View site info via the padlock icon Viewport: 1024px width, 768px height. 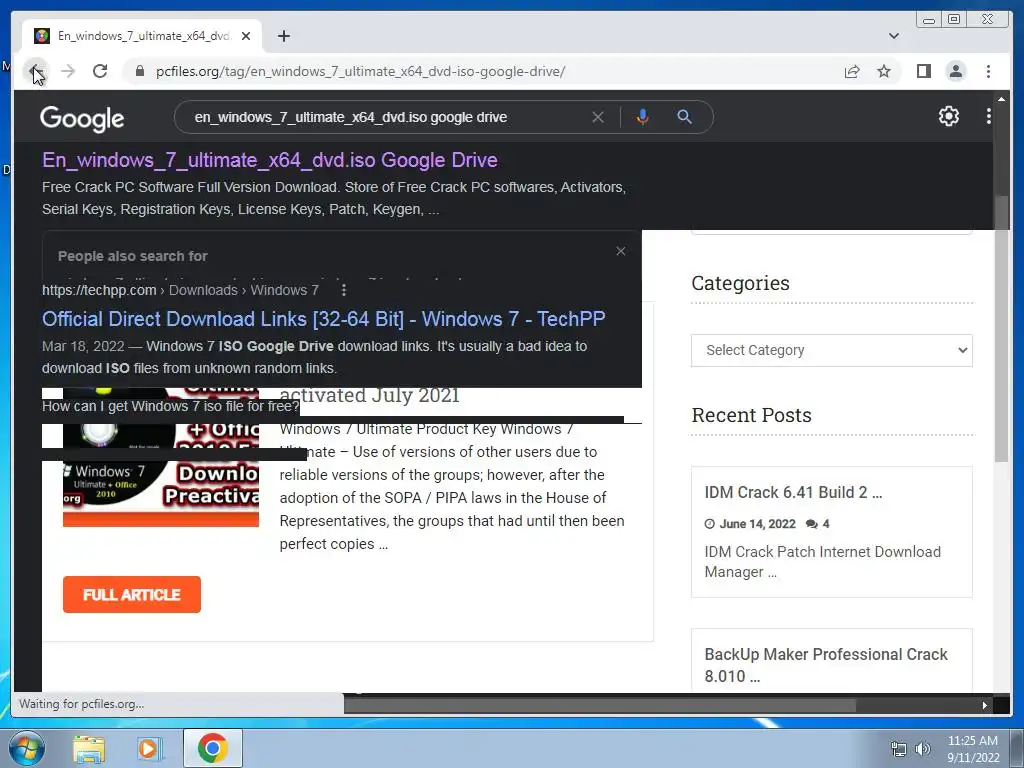(140, 71)
